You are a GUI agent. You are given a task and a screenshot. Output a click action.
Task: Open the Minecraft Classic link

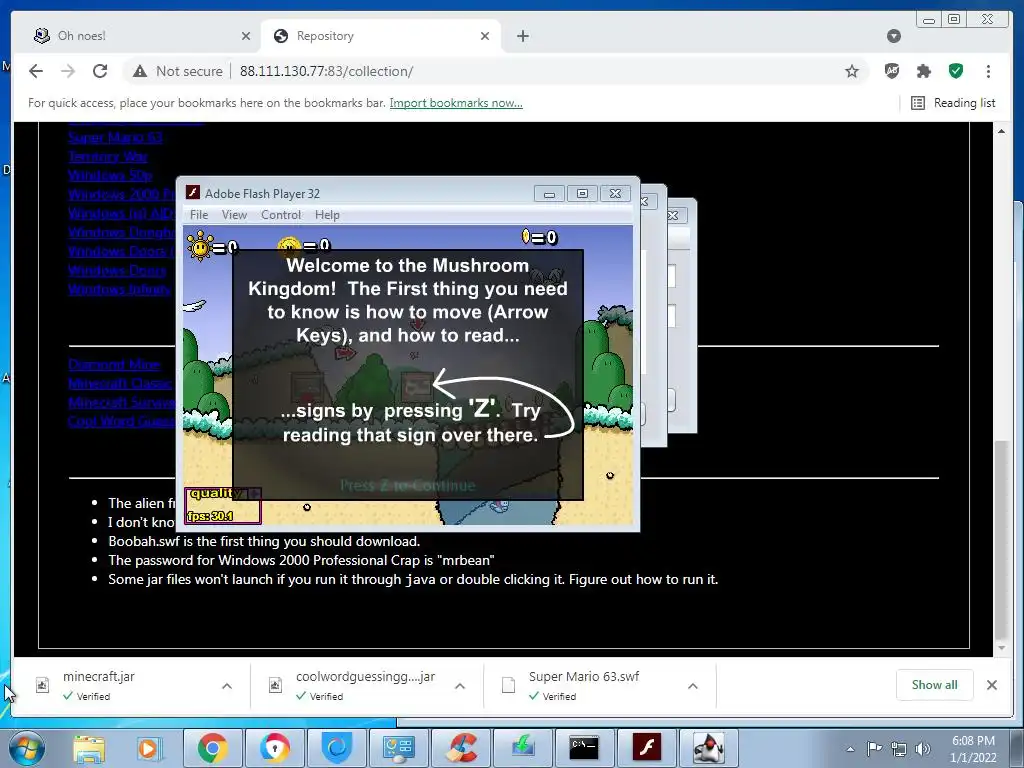[120, 383]
